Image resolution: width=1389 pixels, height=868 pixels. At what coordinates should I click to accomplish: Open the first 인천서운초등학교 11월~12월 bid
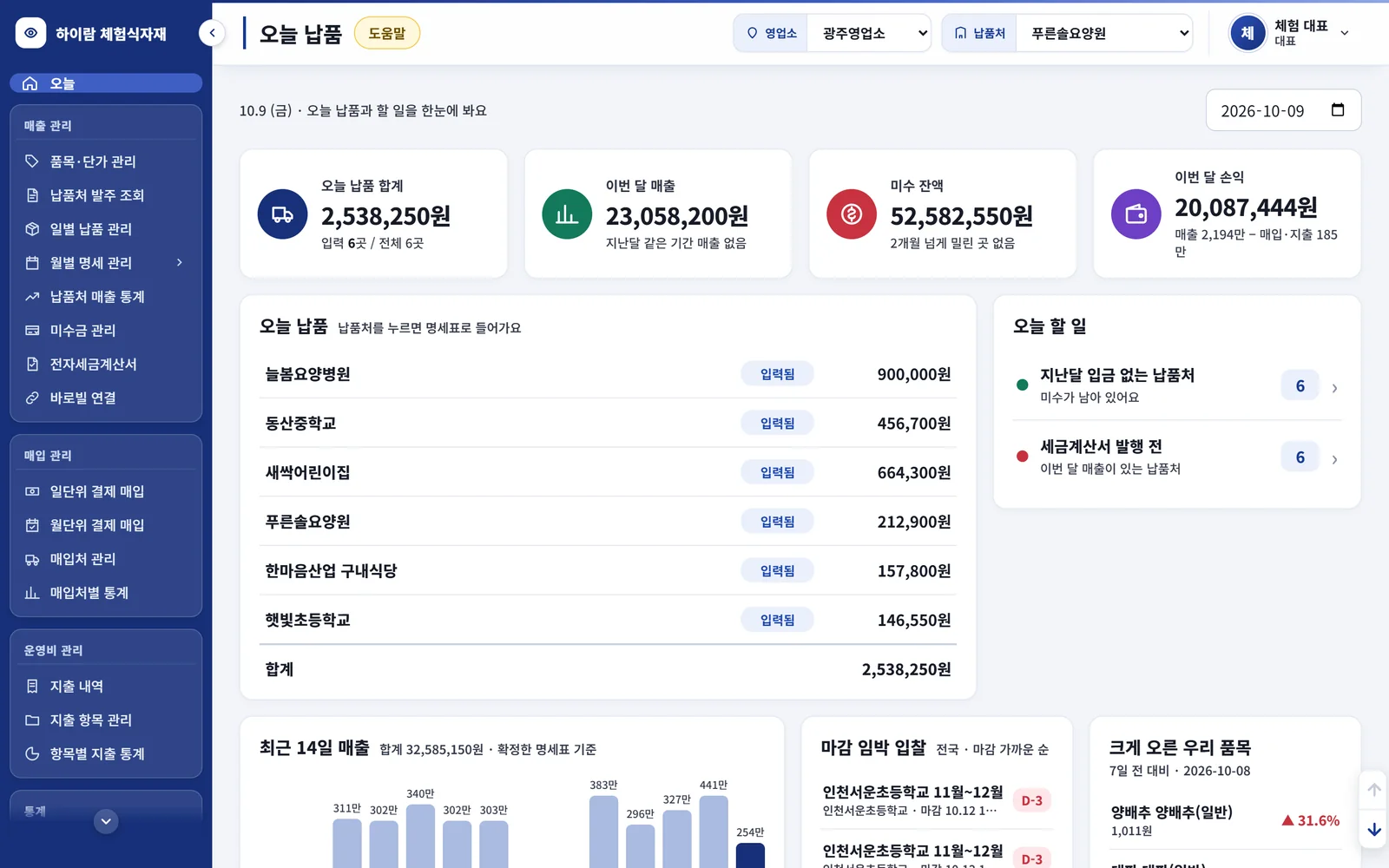point(937,800)
